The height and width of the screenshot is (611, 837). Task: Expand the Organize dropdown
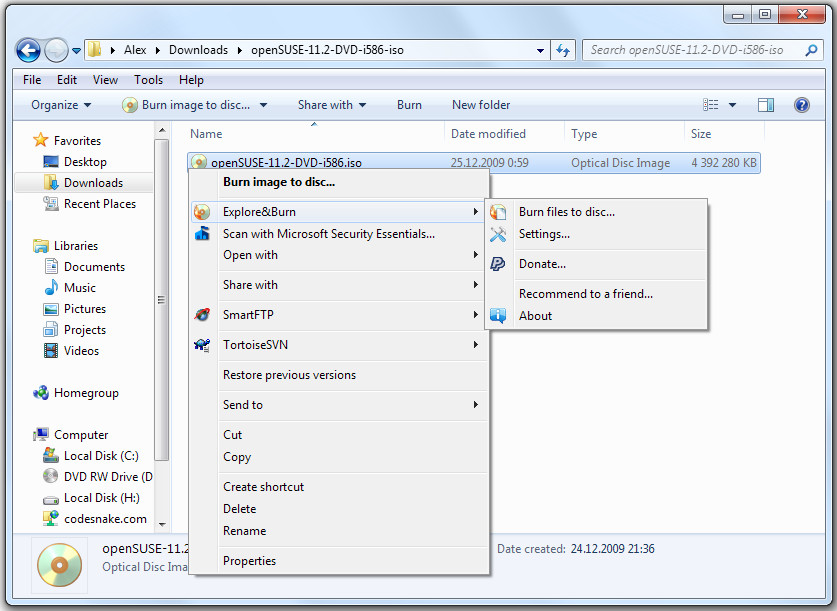click(61, 105)
